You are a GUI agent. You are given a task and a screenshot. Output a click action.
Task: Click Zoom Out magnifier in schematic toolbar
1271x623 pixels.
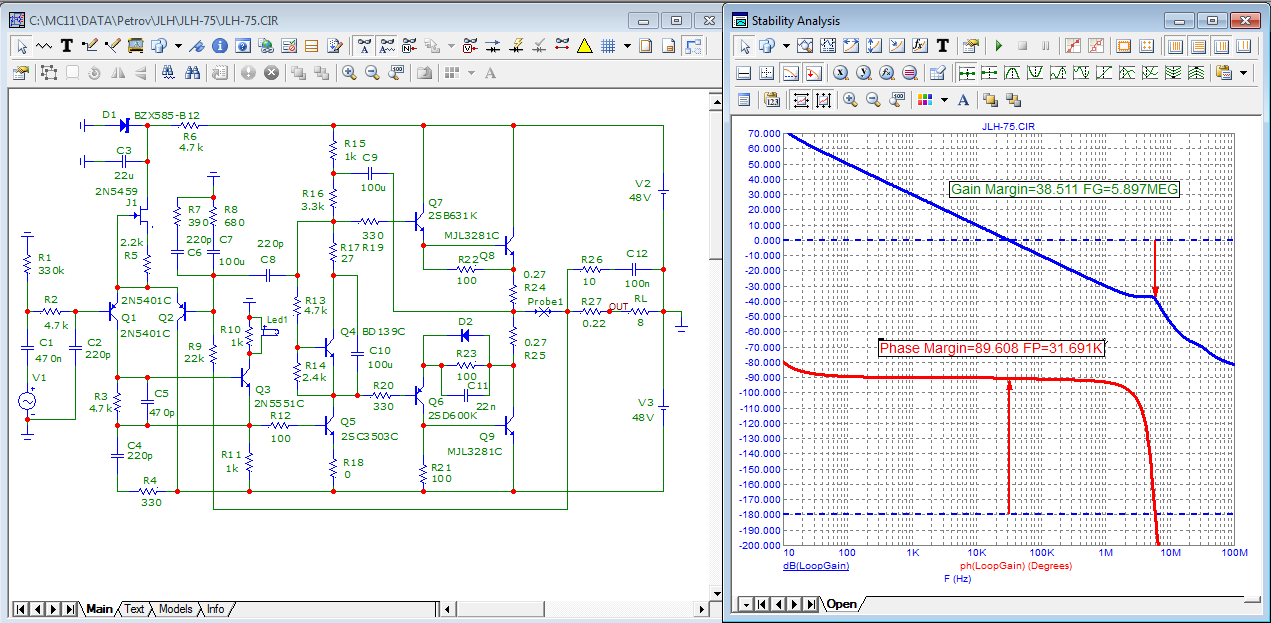pyautogui.click(x=372, y=73)
